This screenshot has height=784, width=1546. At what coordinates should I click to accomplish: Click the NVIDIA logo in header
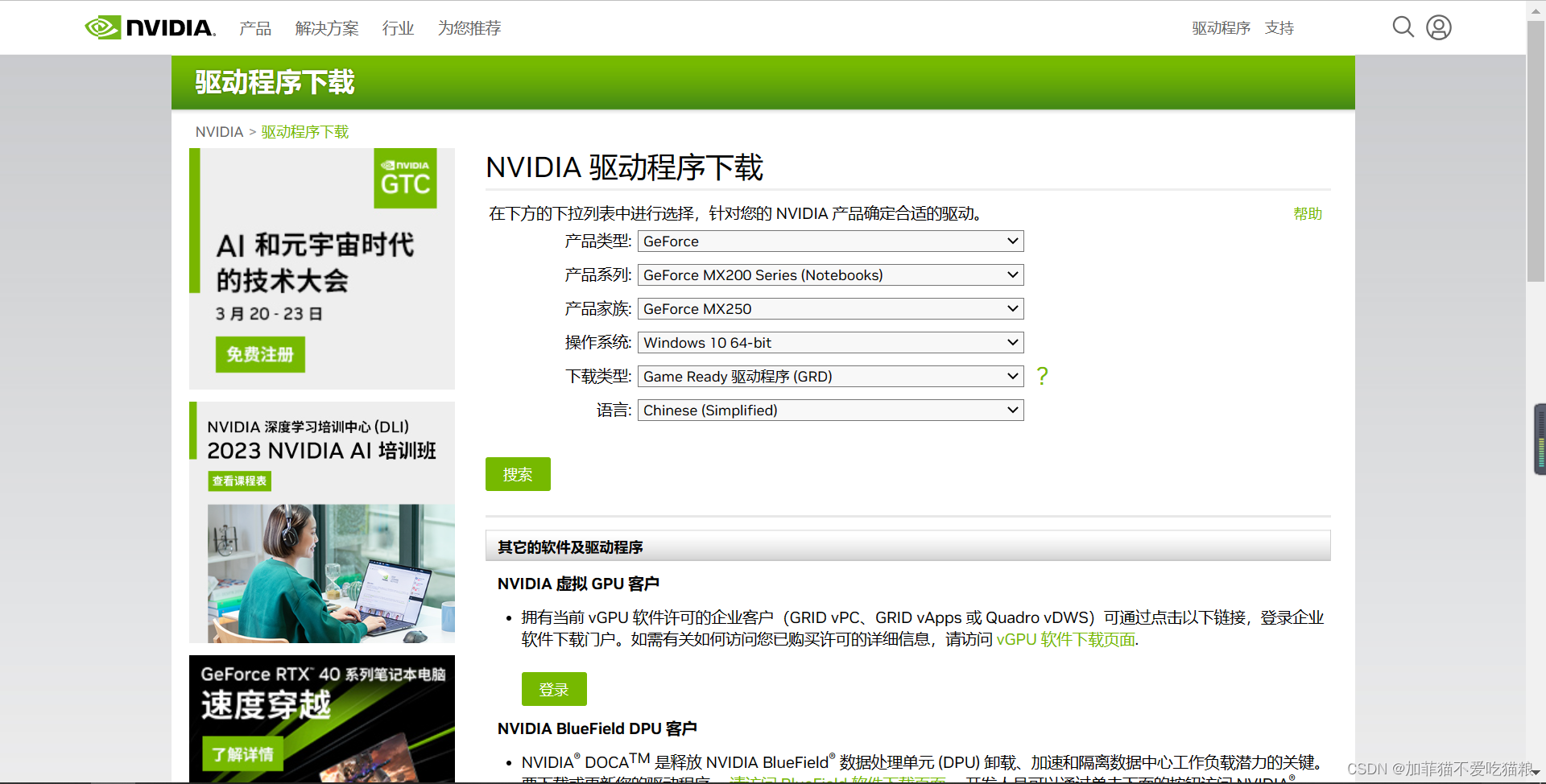click(x=151, y=27)
